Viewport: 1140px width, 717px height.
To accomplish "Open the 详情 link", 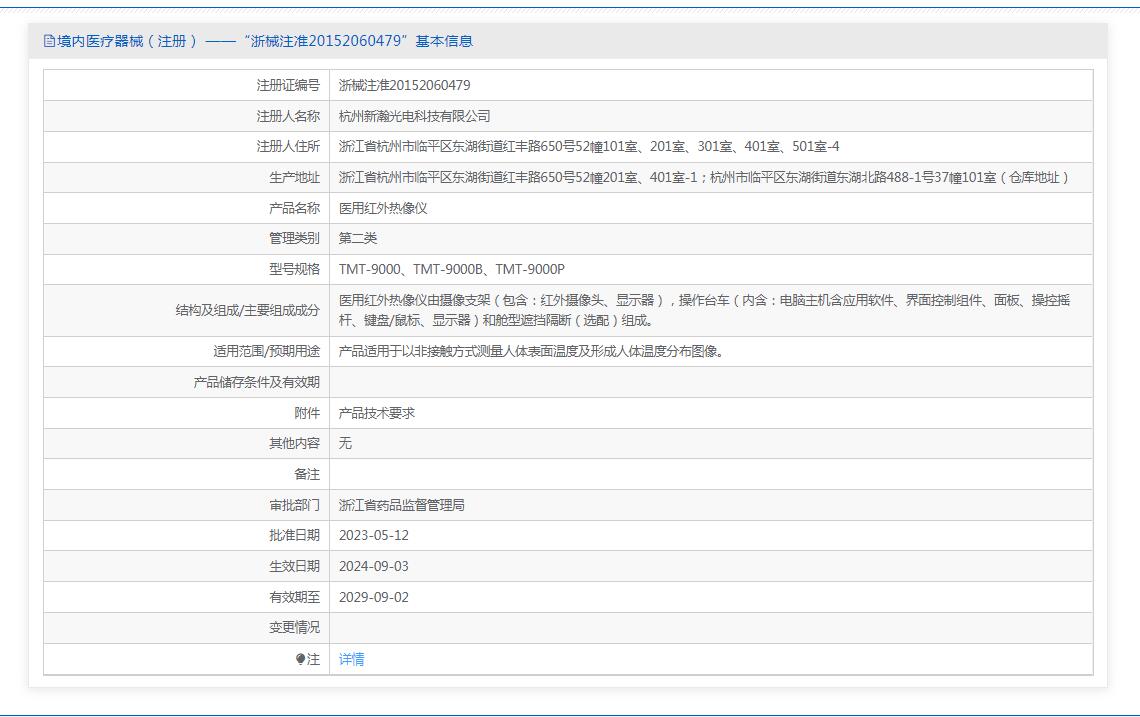I will point(351,659).
